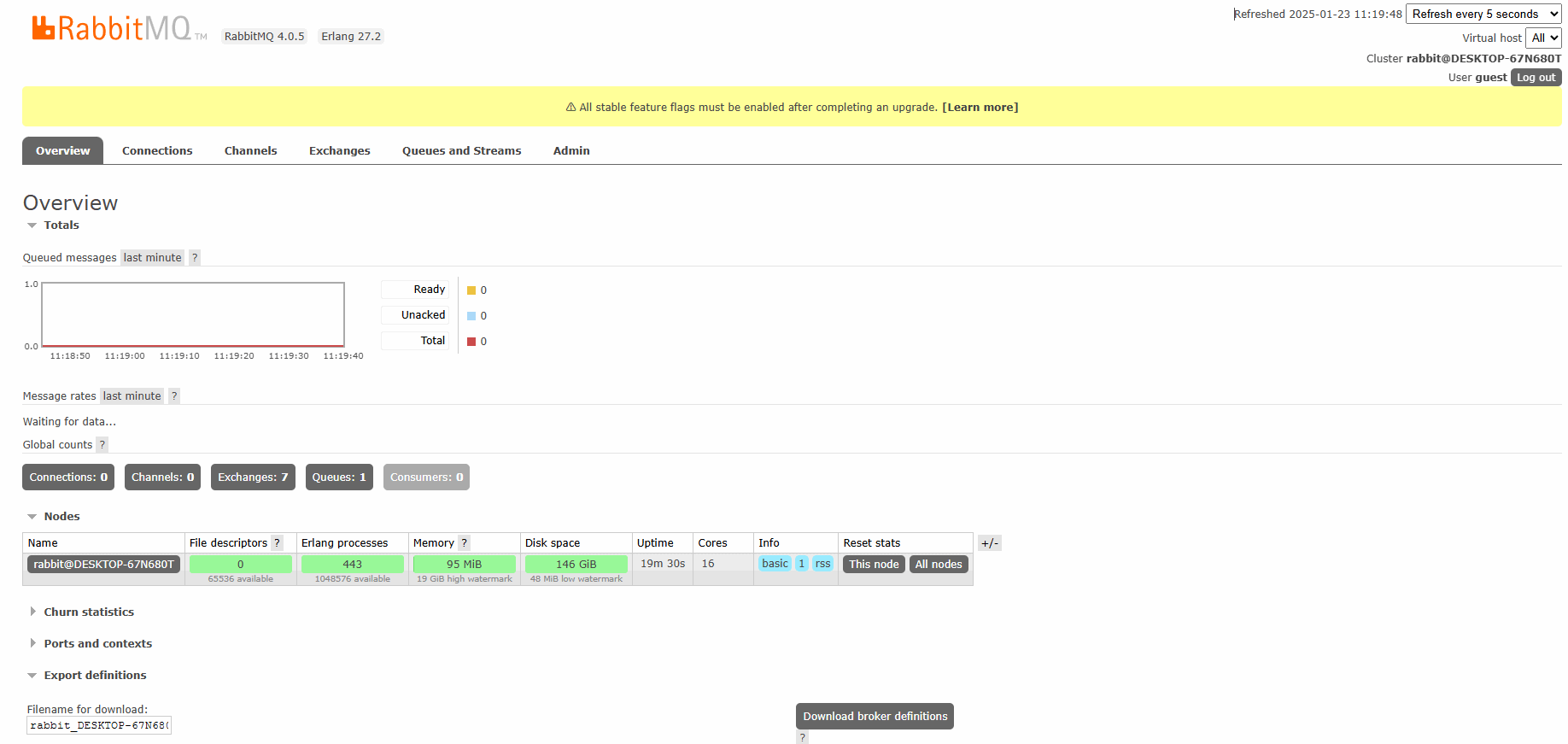Click the help icon below Download broker definitions

click(802, 737)
